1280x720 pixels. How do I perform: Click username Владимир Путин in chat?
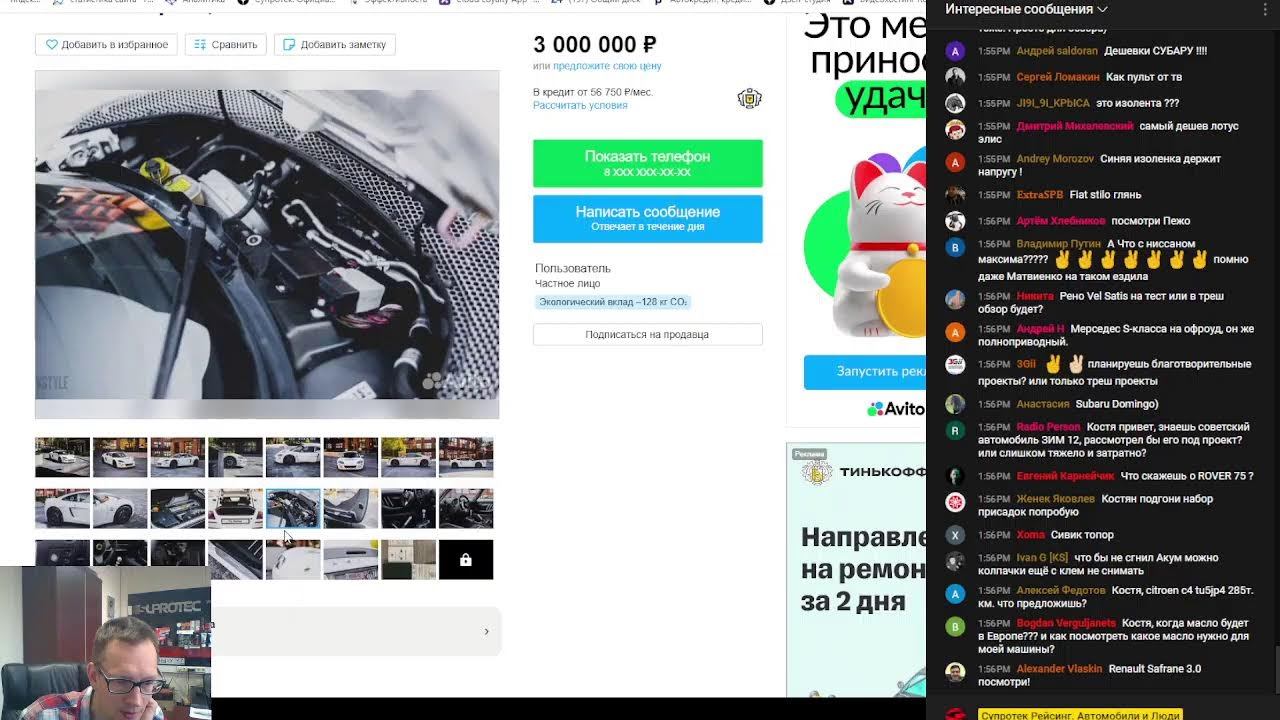pyautogui.click(x=1058, y=244)
